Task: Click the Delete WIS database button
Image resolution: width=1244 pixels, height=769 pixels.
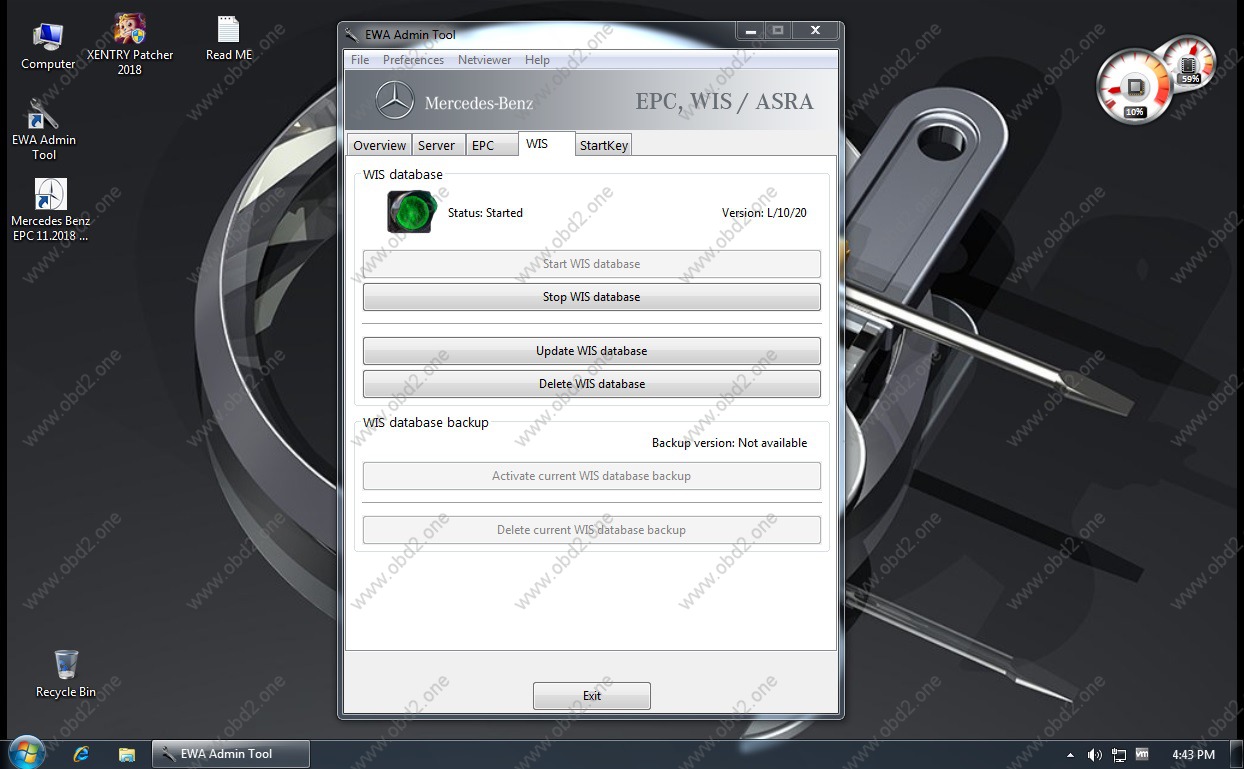Action: 591,384
